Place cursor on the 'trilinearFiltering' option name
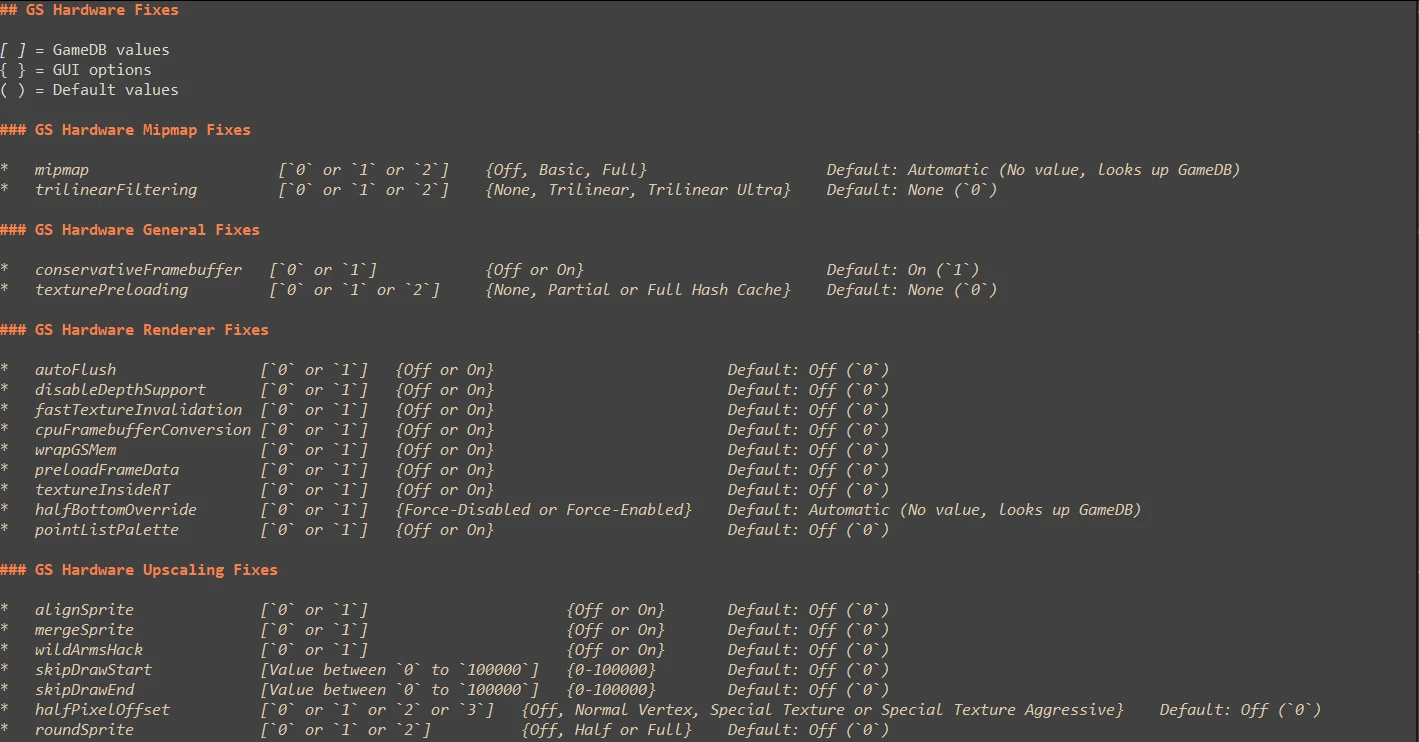1419x742 pixels. coord(116,190)
